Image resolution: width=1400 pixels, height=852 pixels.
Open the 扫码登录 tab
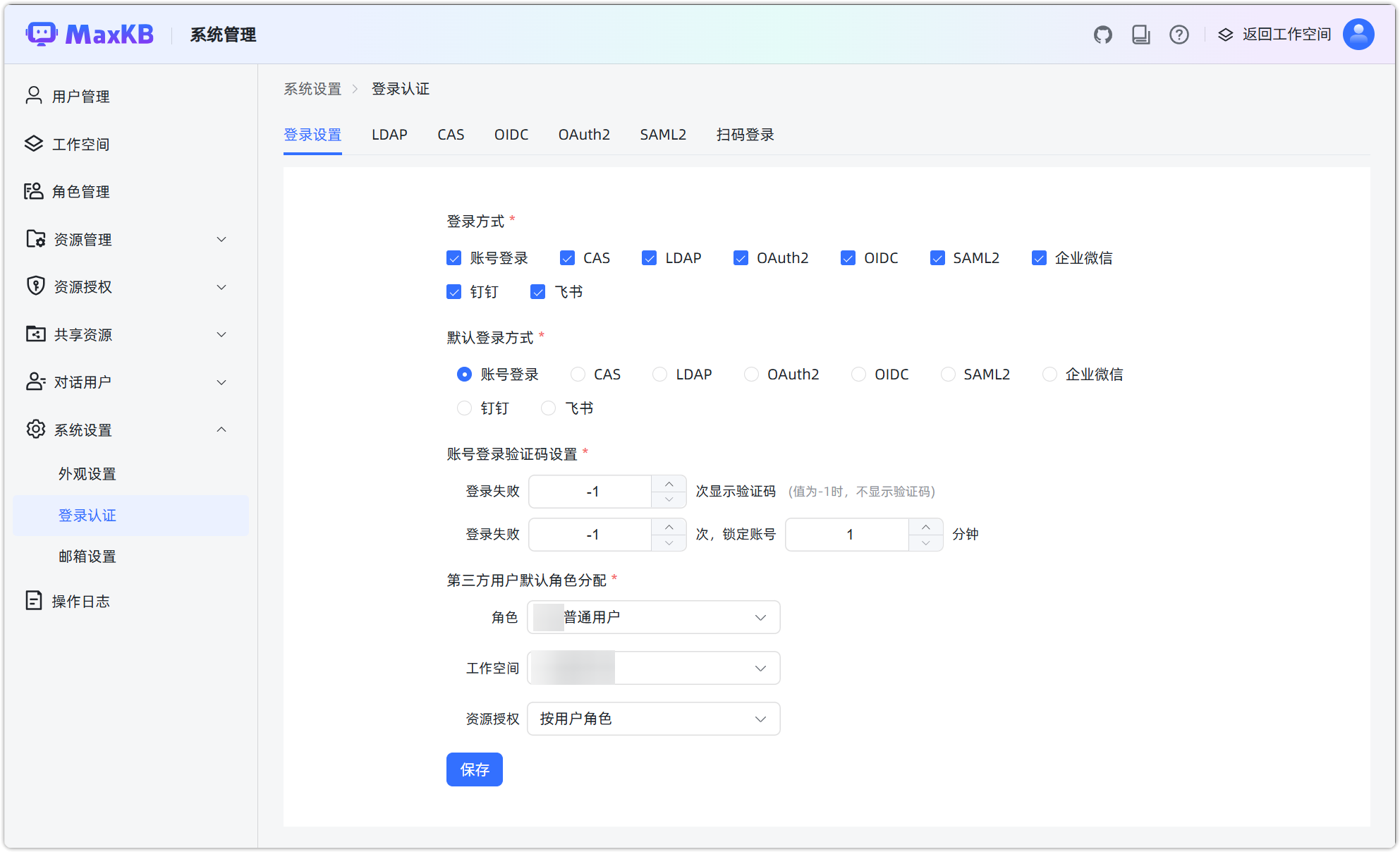click(x=744, y=134)
